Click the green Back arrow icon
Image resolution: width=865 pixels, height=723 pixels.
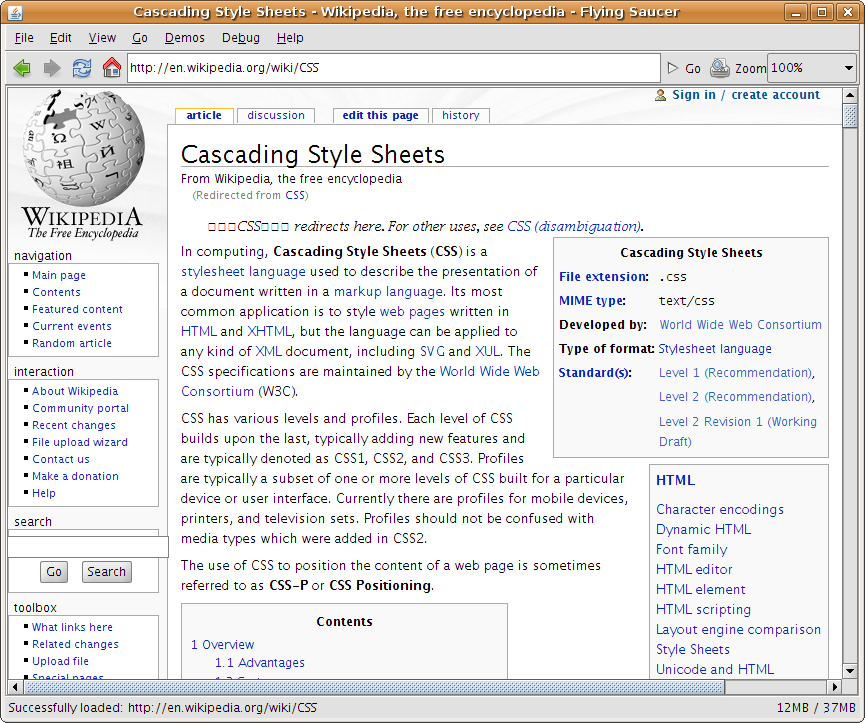pos(22,68)
